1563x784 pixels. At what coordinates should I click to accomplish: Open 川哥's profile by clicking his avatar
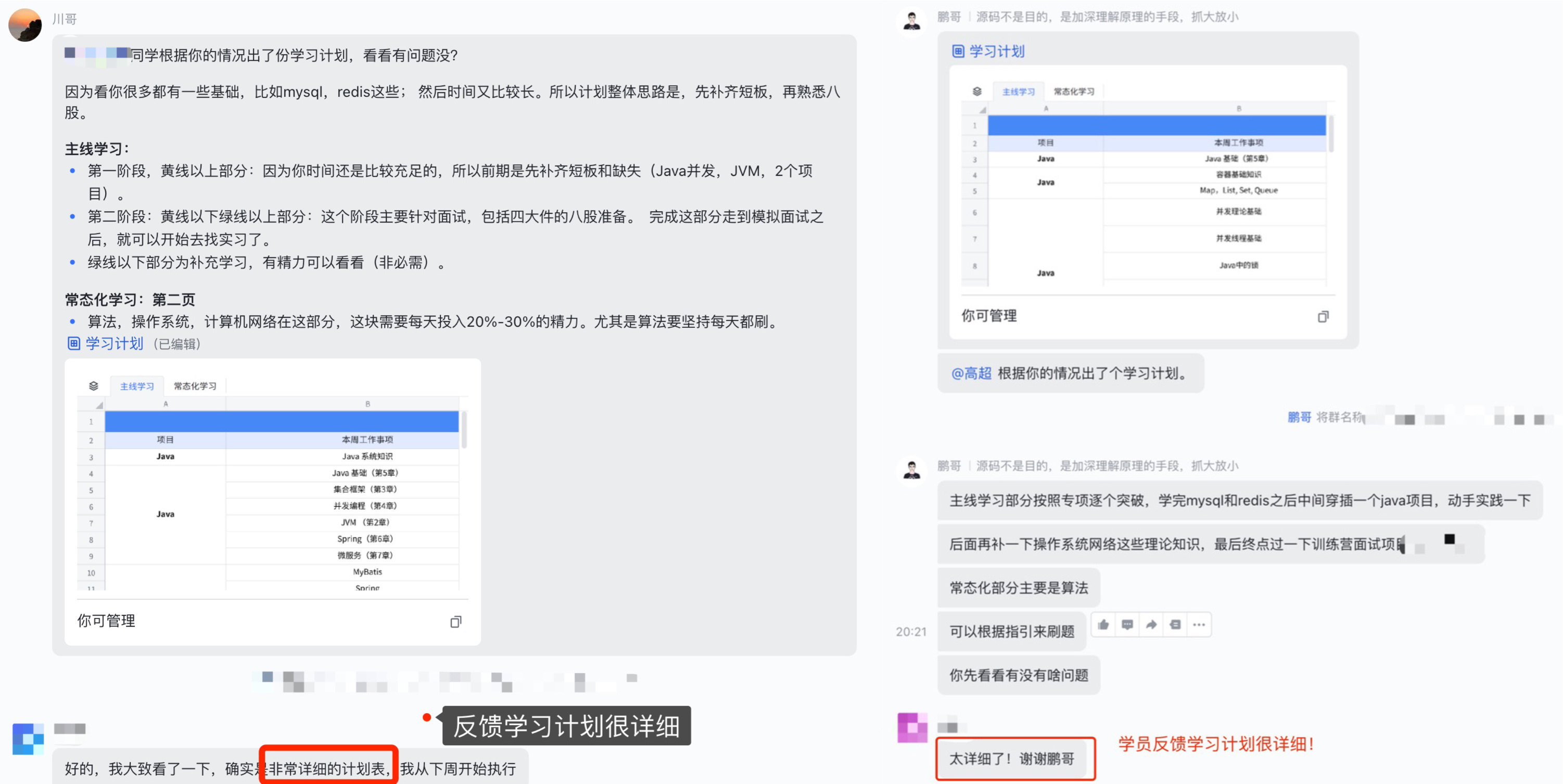[25, 25]
